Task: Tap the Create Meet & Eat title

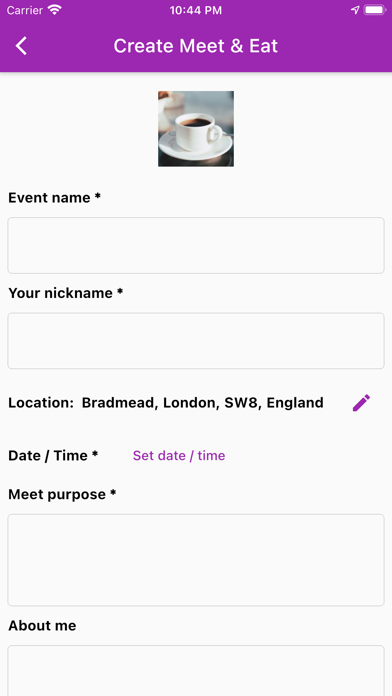Action: coord(196,46)
